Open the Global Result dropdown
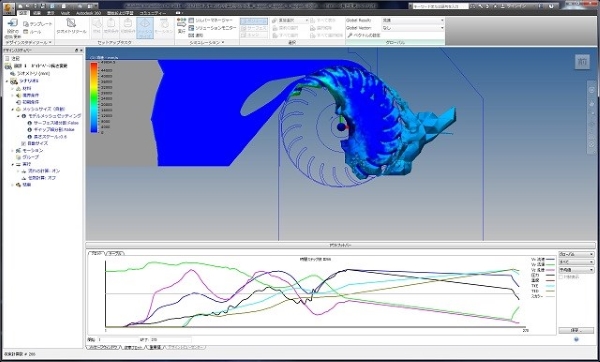600x362 pixels. coord(413,20)
